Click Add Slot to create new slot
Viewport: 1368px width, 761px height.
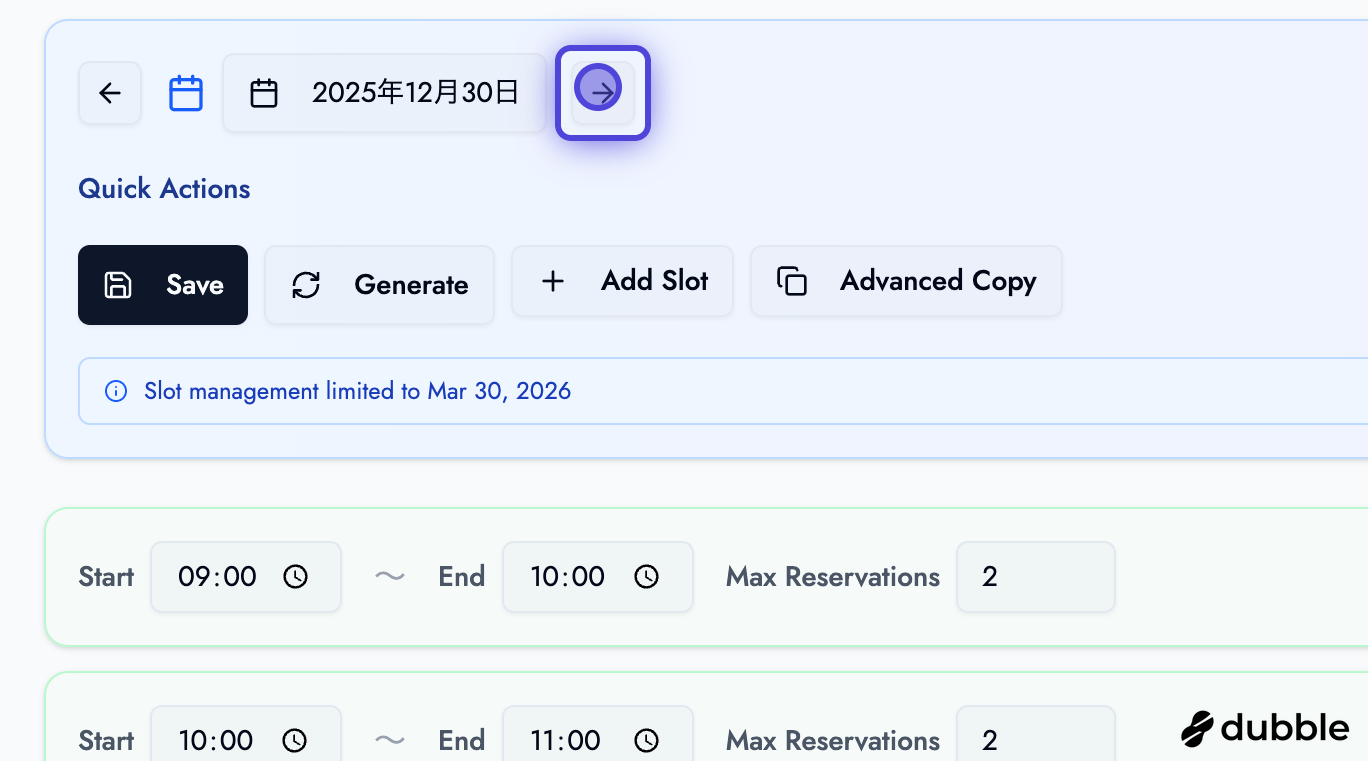(622, 282)
